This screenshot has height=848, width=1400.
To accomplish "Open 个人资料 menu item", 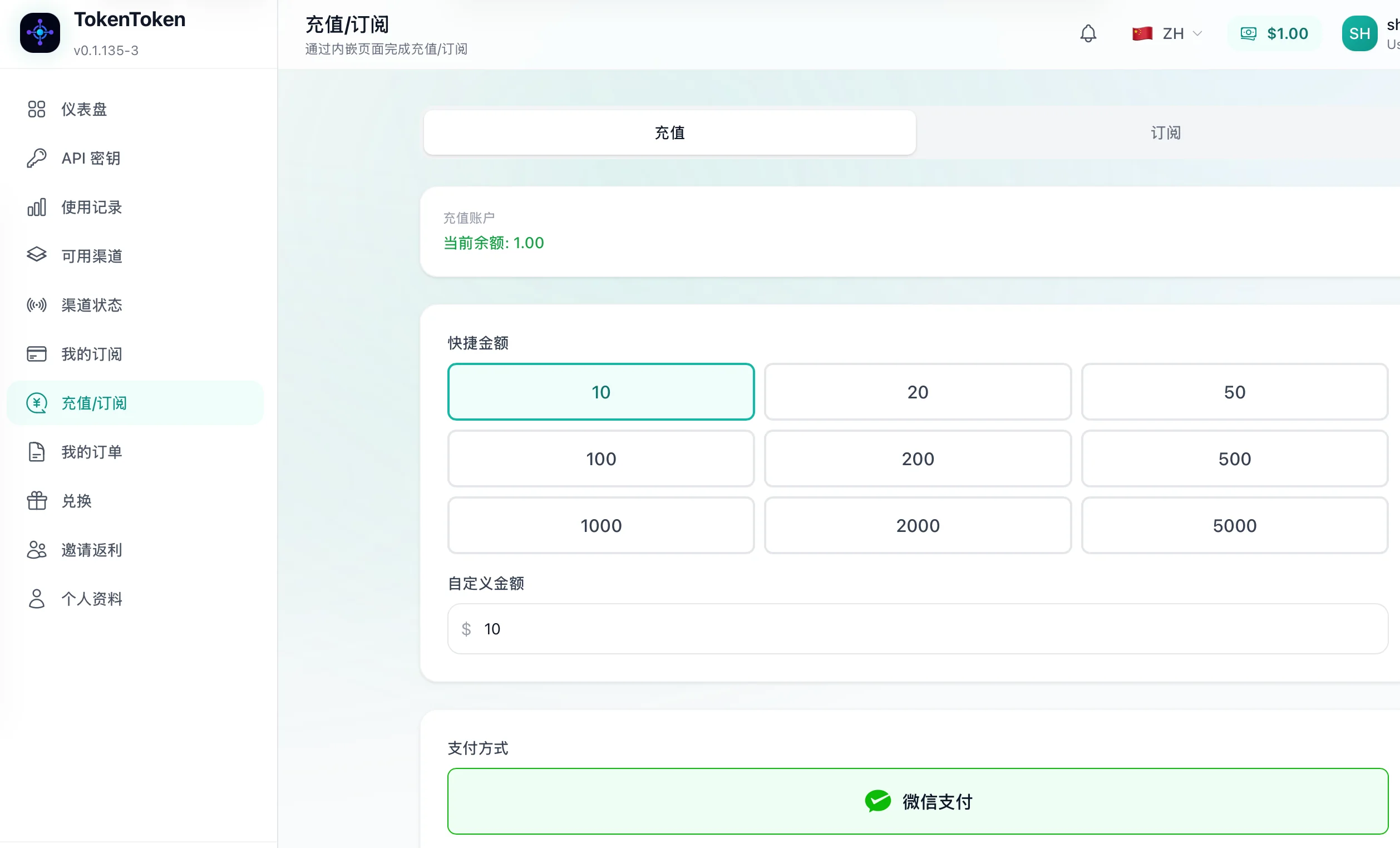I will click(x=135, y=599).
